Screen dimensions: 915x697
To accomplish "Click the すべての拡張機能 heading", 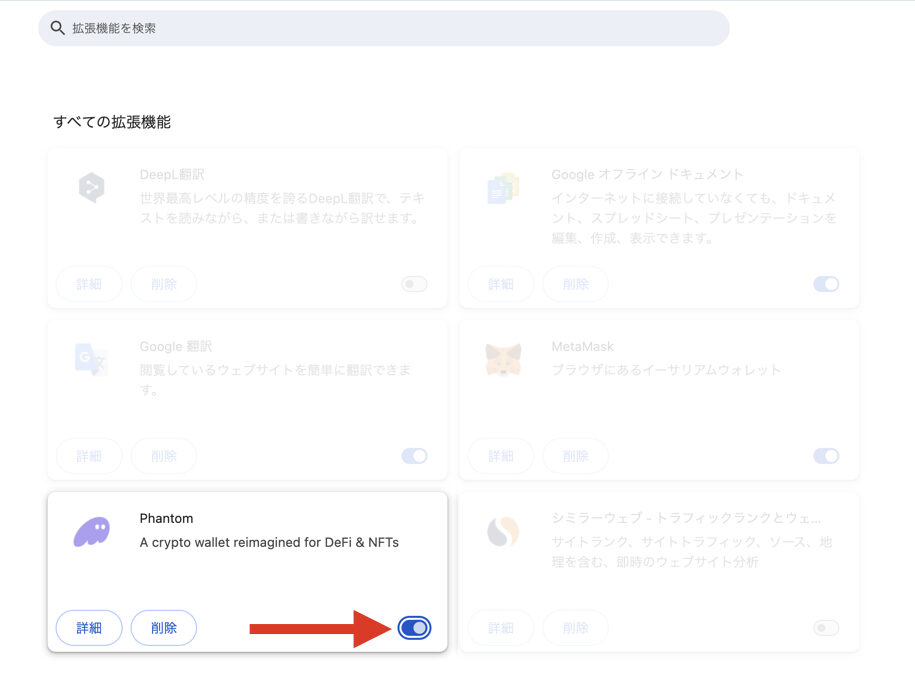I will coord(112,122).
